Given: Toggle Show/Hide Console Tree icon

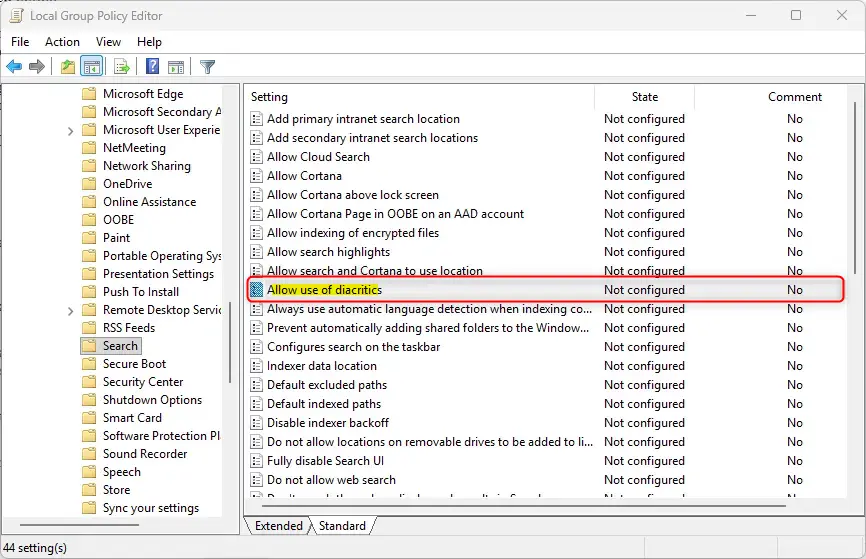Looking at the screenshot, I should tap(92, 67).
